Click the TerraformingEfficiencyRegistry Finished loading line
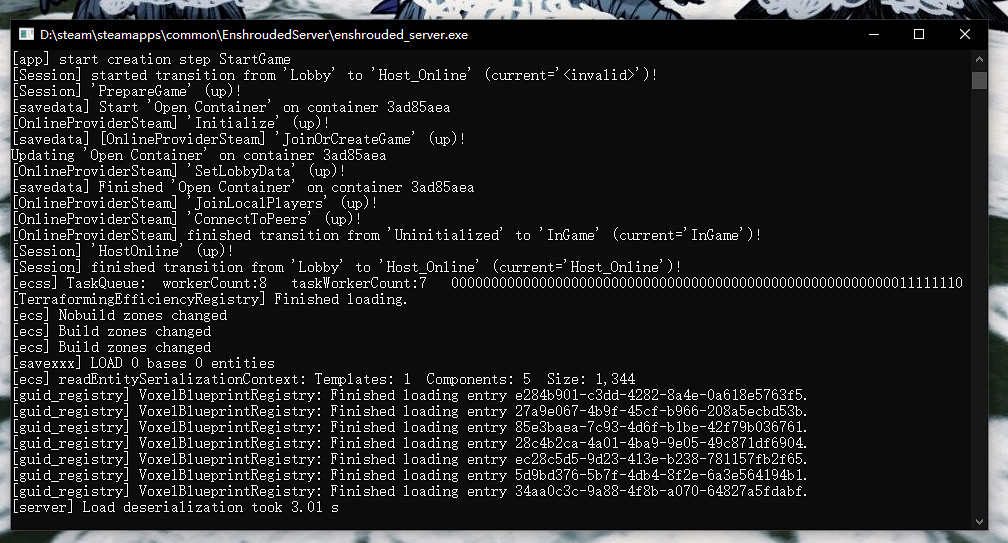The image size is (1008, 543). 209,299
